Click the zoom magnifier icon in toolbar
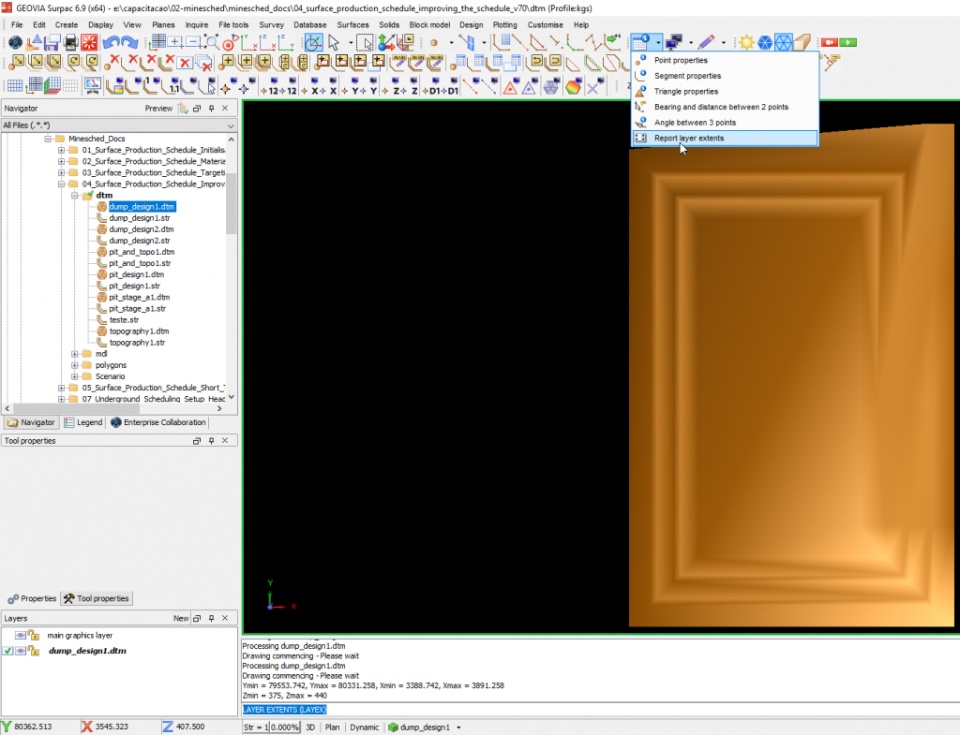This screenshot has width=960, height=735. tap(211, 43)
